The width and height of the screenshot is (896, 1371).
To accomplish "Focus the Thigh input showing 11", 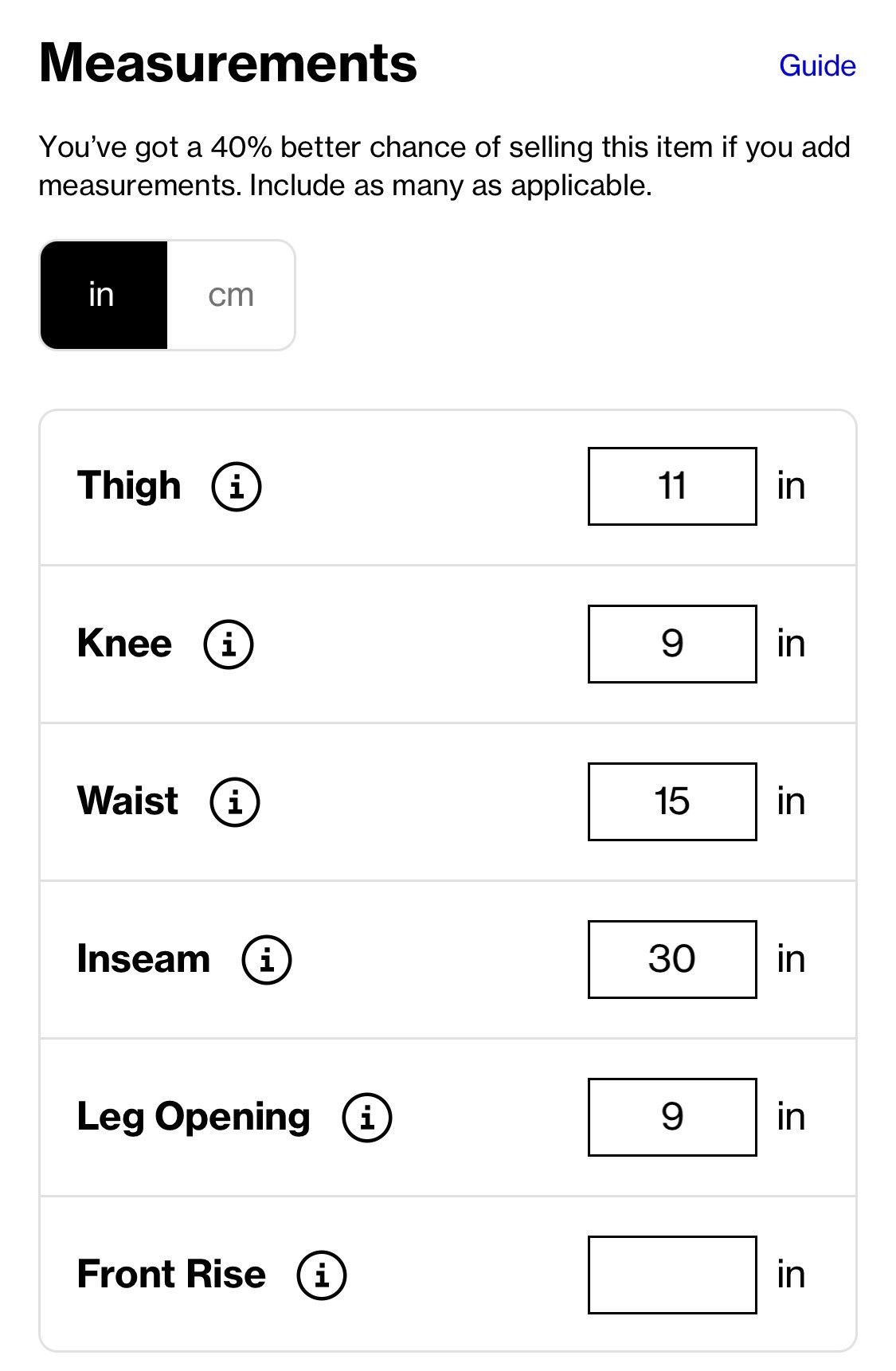I will (x=672, y=486).
